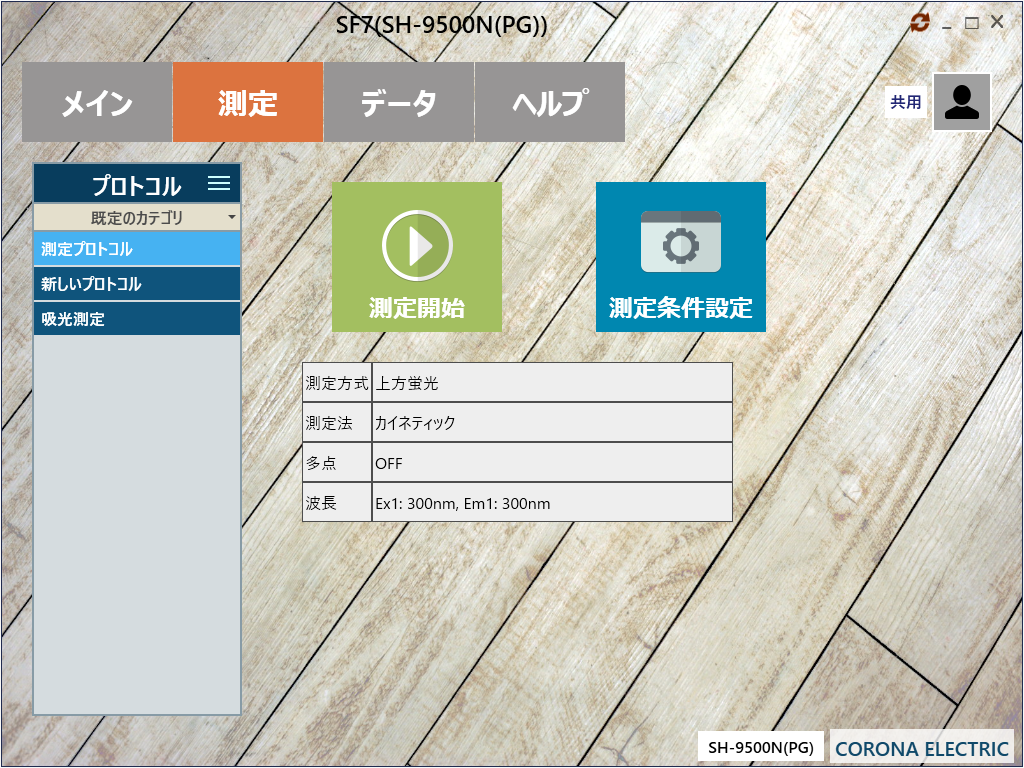Click the CORONA ELECTRIC logo
The image size is (1024, 768).
coord(921,748)
